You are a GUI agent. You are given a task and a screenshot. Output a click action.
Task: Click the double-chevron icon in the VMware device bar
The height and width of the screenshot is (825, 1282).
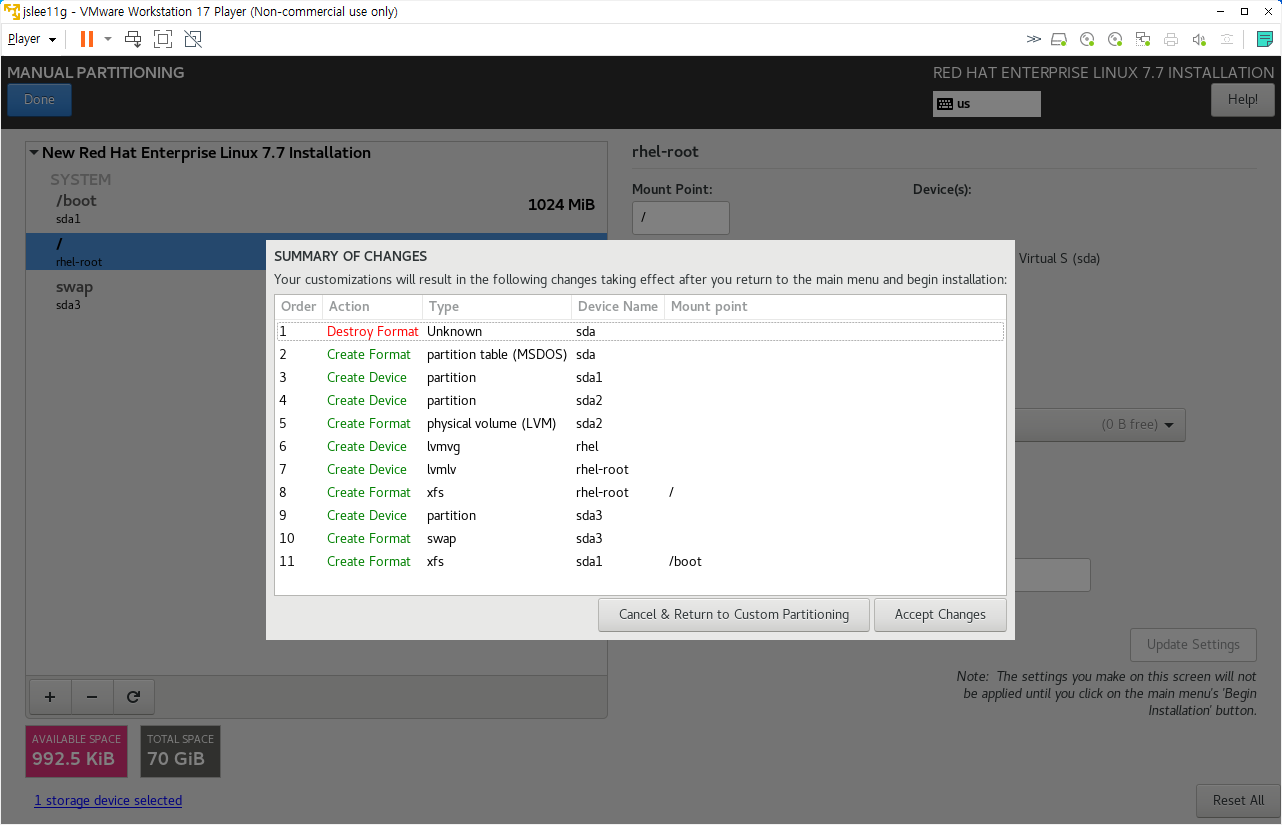click(1034, 39)
